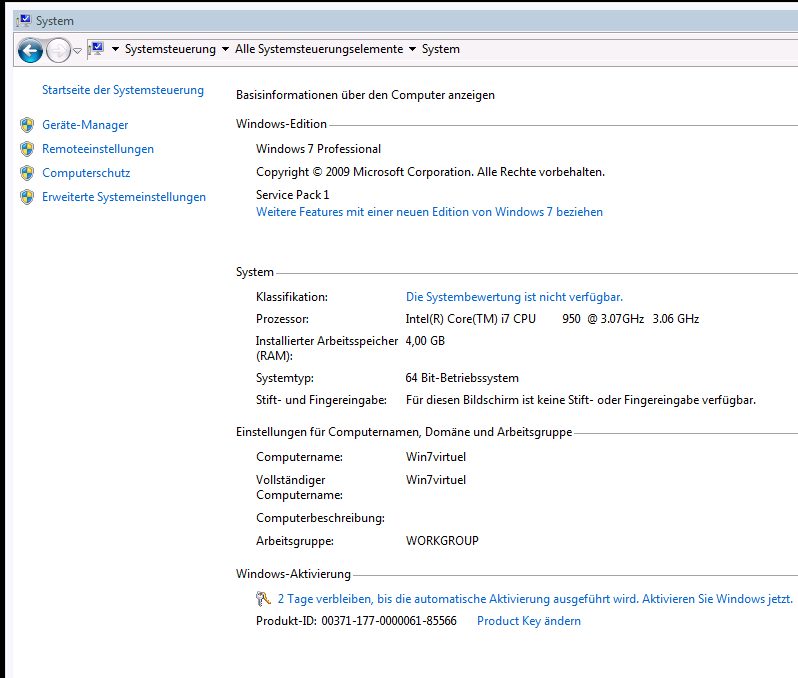Click the keys icon under Windows-Aktivierung

263,599
